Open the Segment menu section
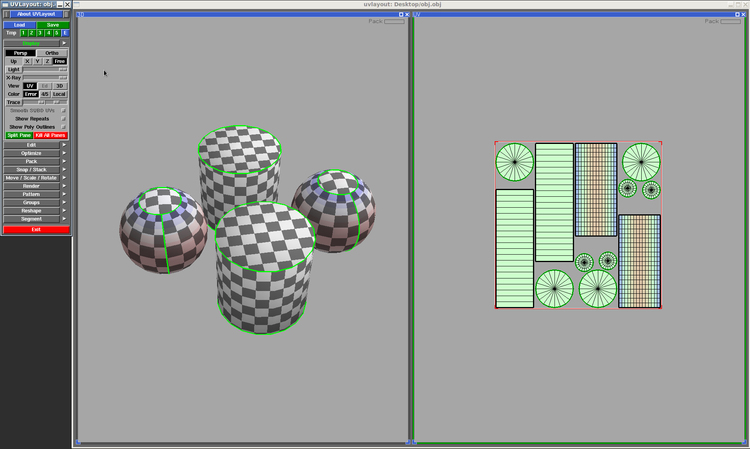The image size is (750, 449). (x=32, y=219)
